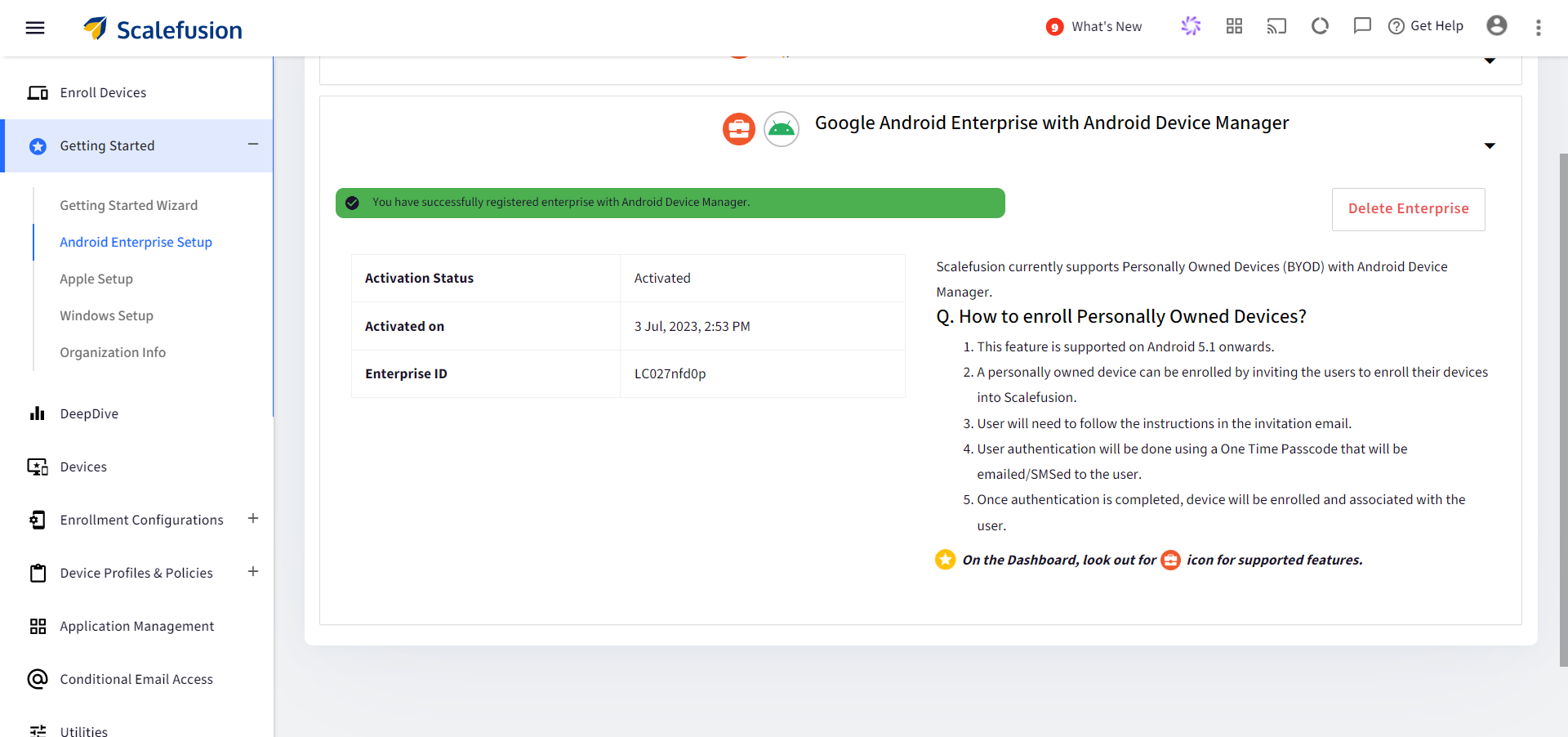Click Delete Enterprise button
The width and height of the screenshot is (1568, 737).
pos(1408,209)
